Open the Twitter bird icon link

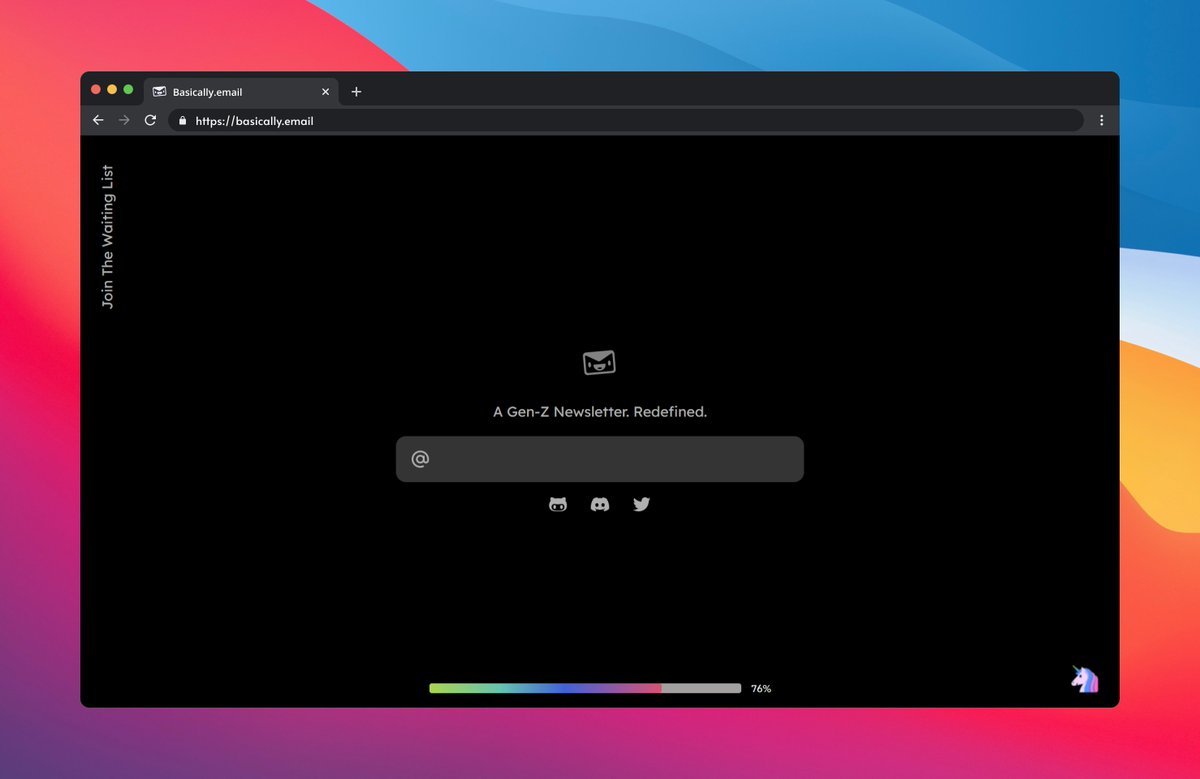coord(642,505)
